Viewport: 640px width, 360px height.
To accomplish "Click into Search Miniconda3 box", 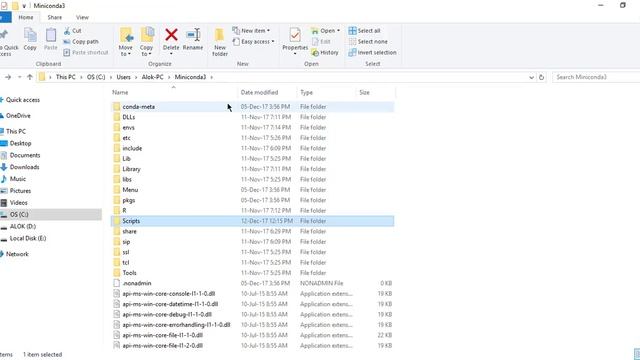I will pos(596,77).
